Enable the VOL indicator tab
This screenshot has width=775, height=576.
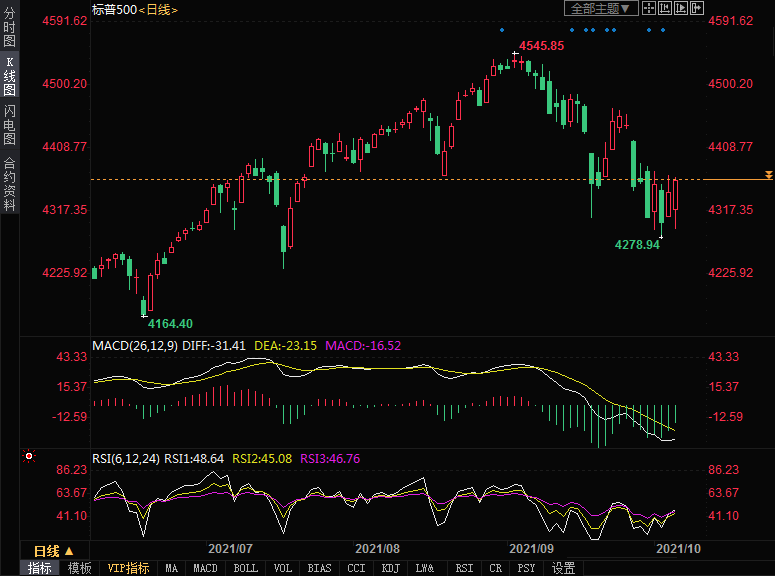click(283, 568)
